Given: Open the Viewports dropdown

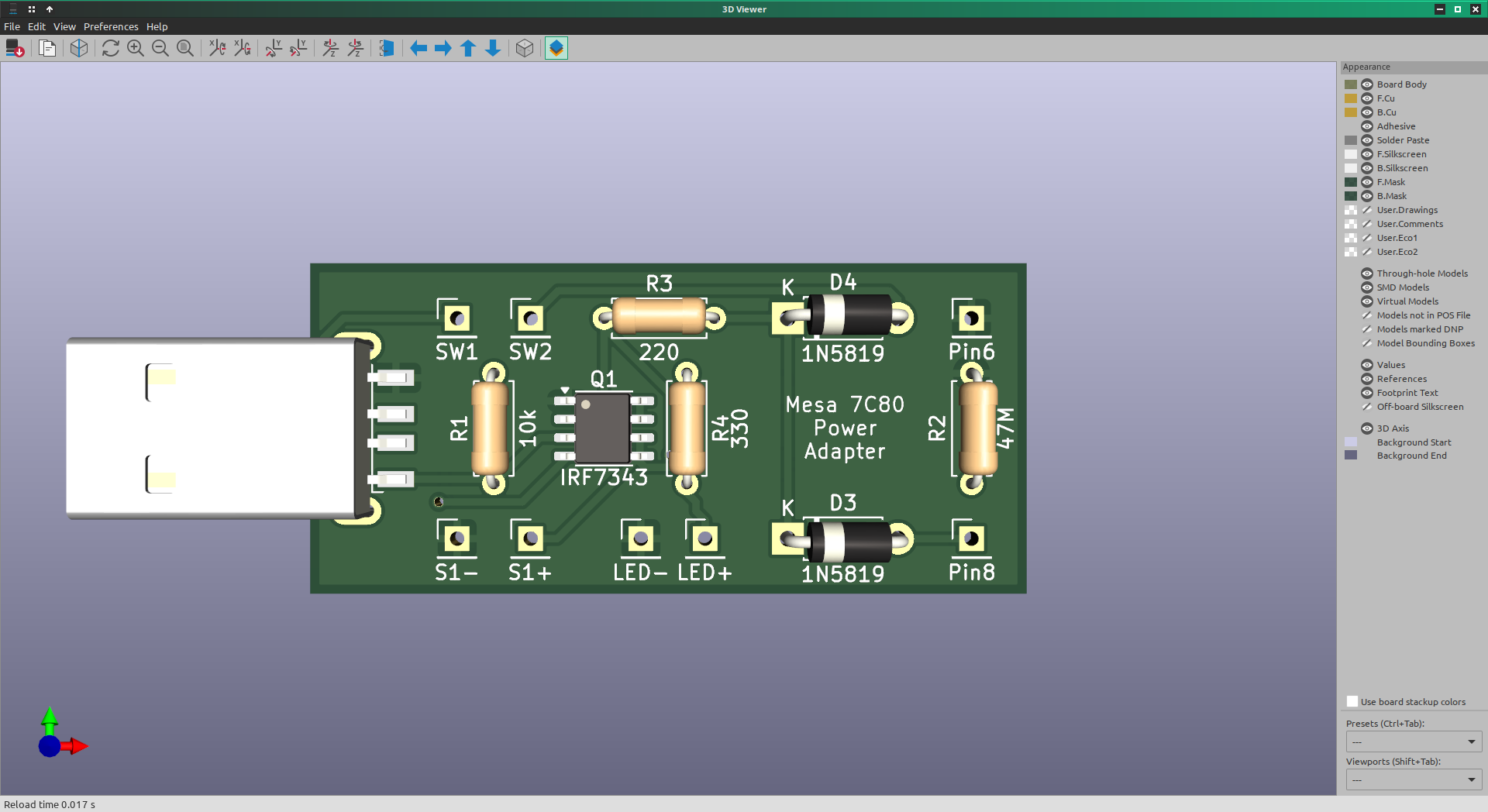Looking at the screenshot, I should (1414, 779).
